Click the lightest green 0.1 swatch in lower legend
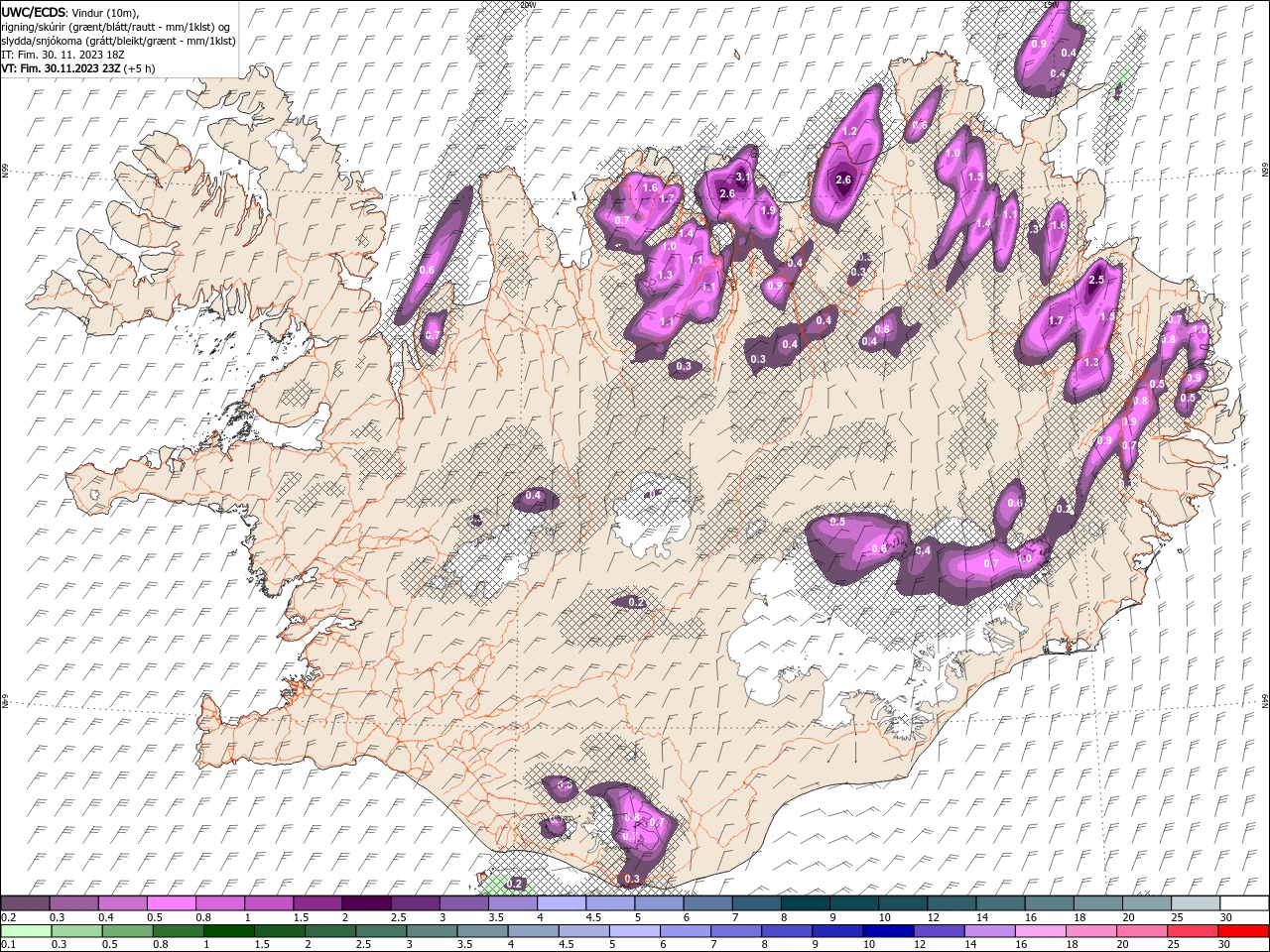 point(25,931)
